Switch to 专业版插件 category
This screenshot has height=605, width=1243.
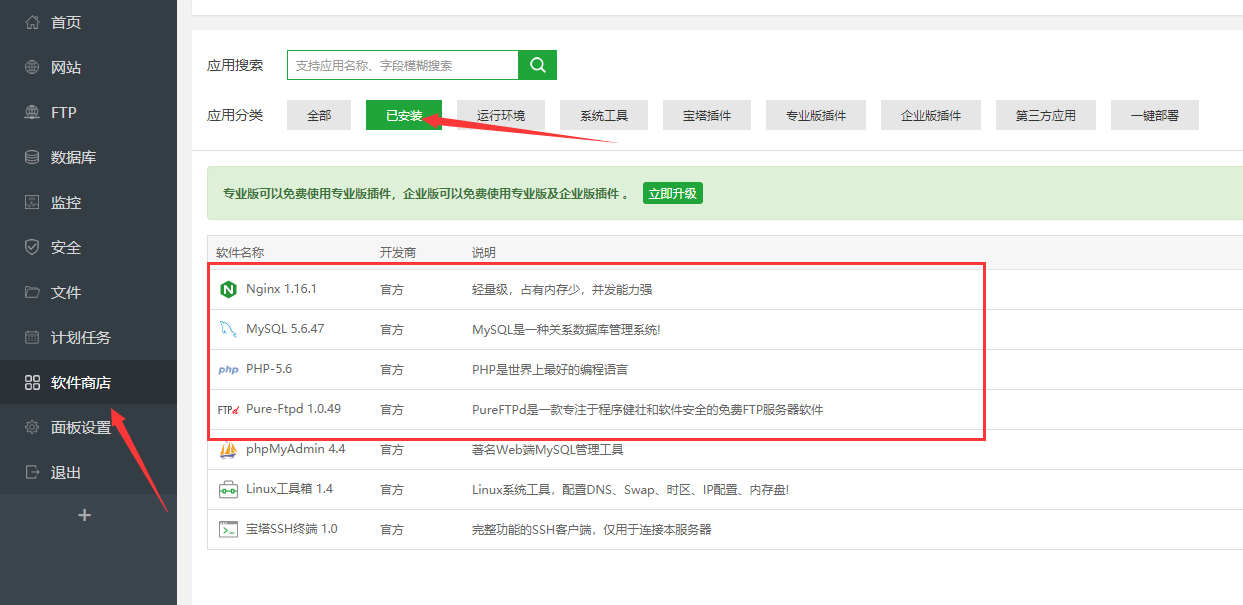816,115
